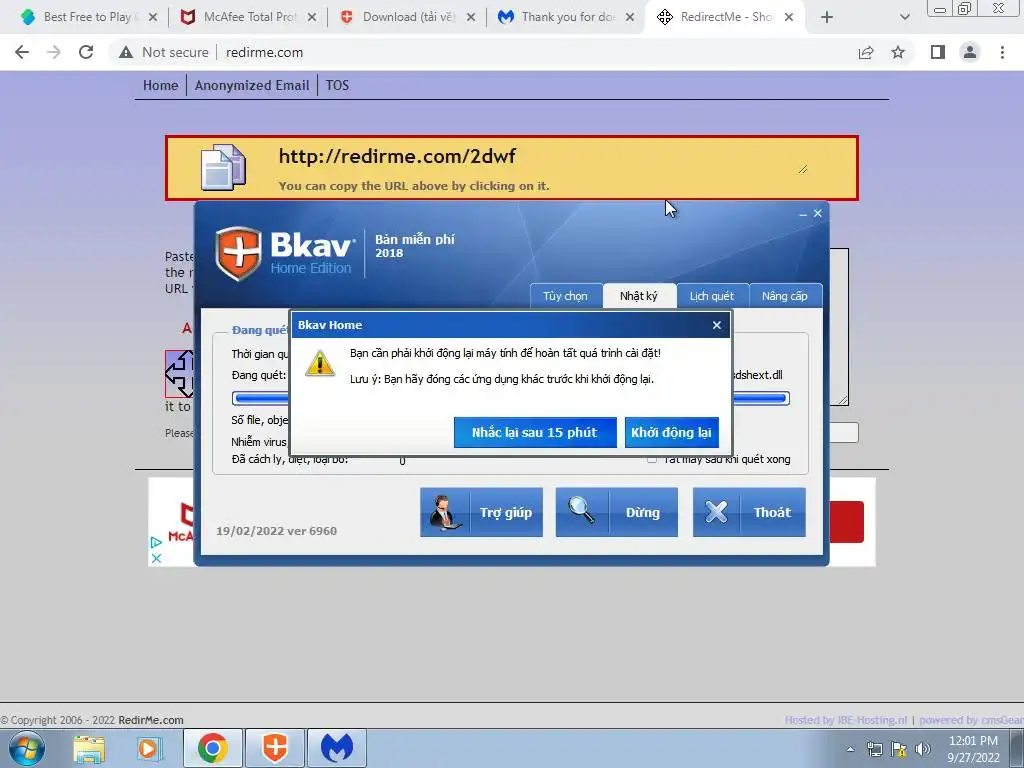
Task: Toggle Tắt máy sau khi quét xong checkbox
Action: [x=652, y=460]
